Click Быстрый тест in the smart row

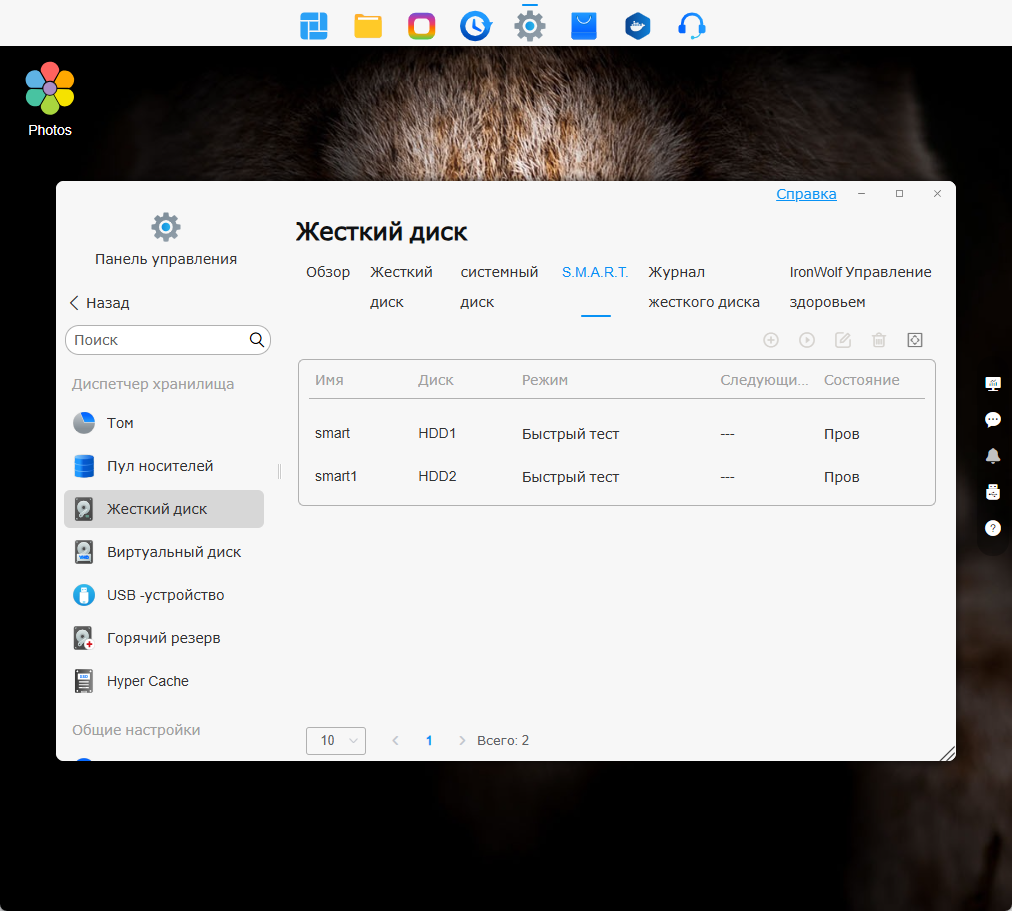[x=571, y=434]
